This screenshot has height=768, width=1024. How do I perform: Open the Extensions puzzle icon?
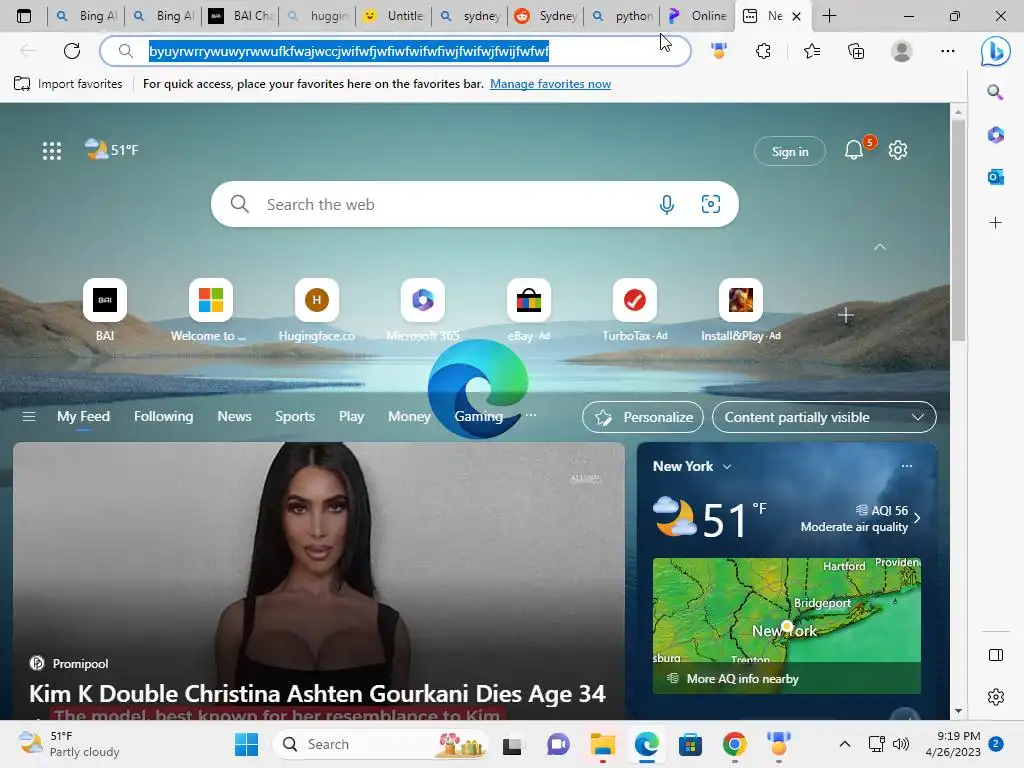point(763,51)
